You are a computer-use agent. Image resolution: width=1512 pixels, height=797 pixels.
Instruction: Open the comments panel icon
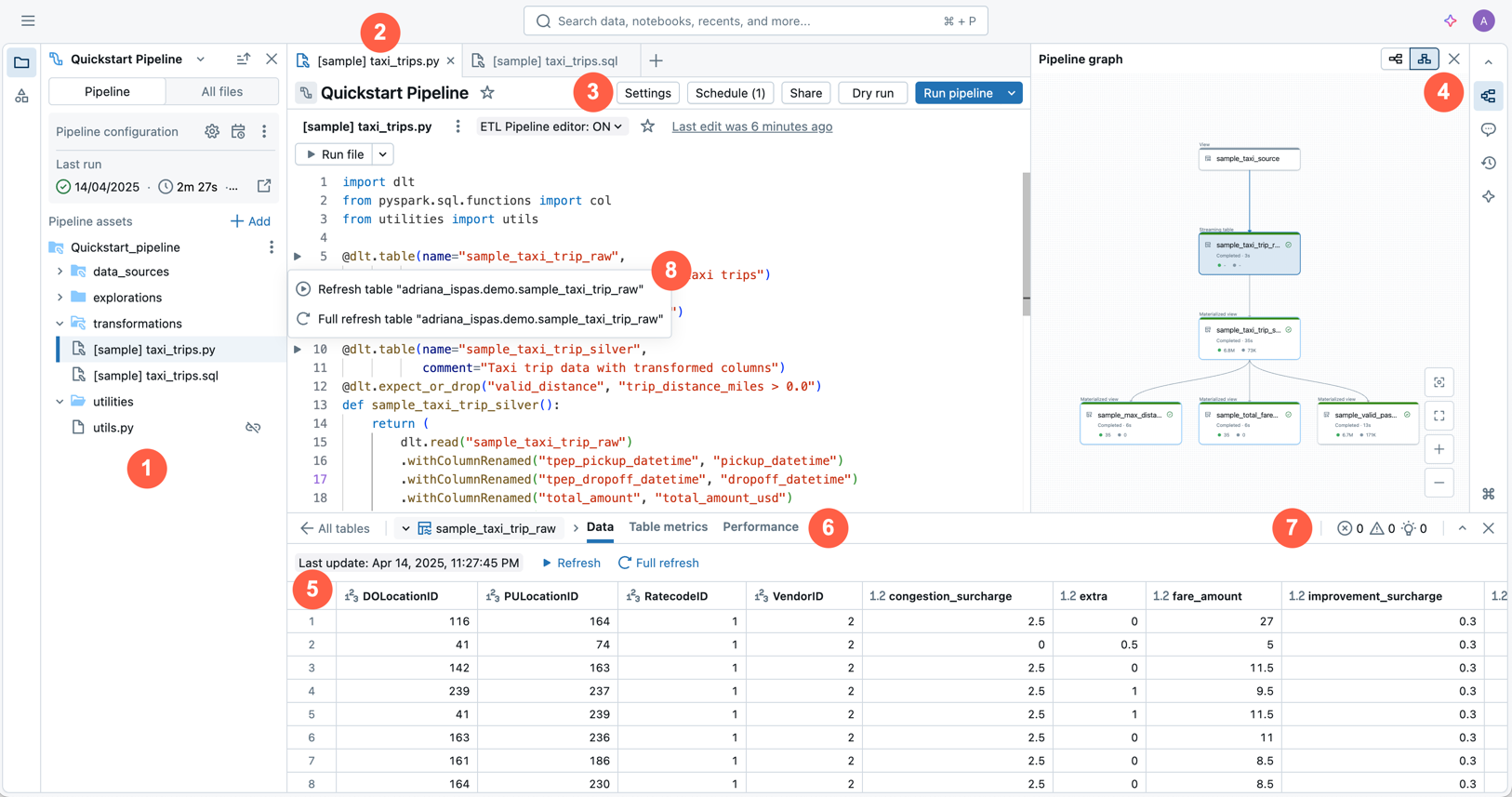point(1489,130)
